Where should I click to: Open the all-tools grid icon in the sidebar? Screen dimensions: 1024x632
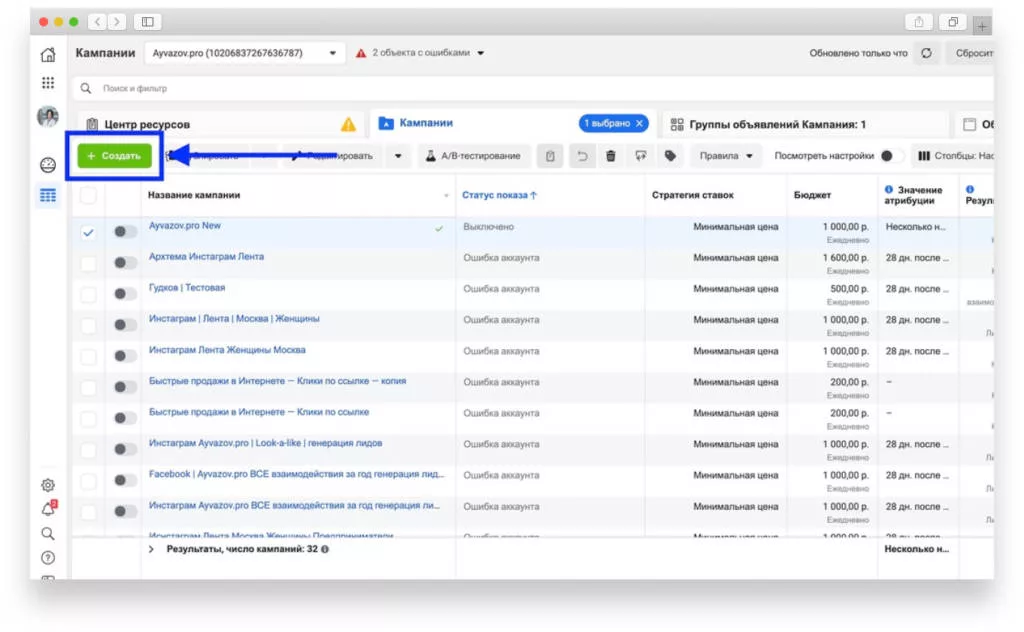click(x=48, y=83)
